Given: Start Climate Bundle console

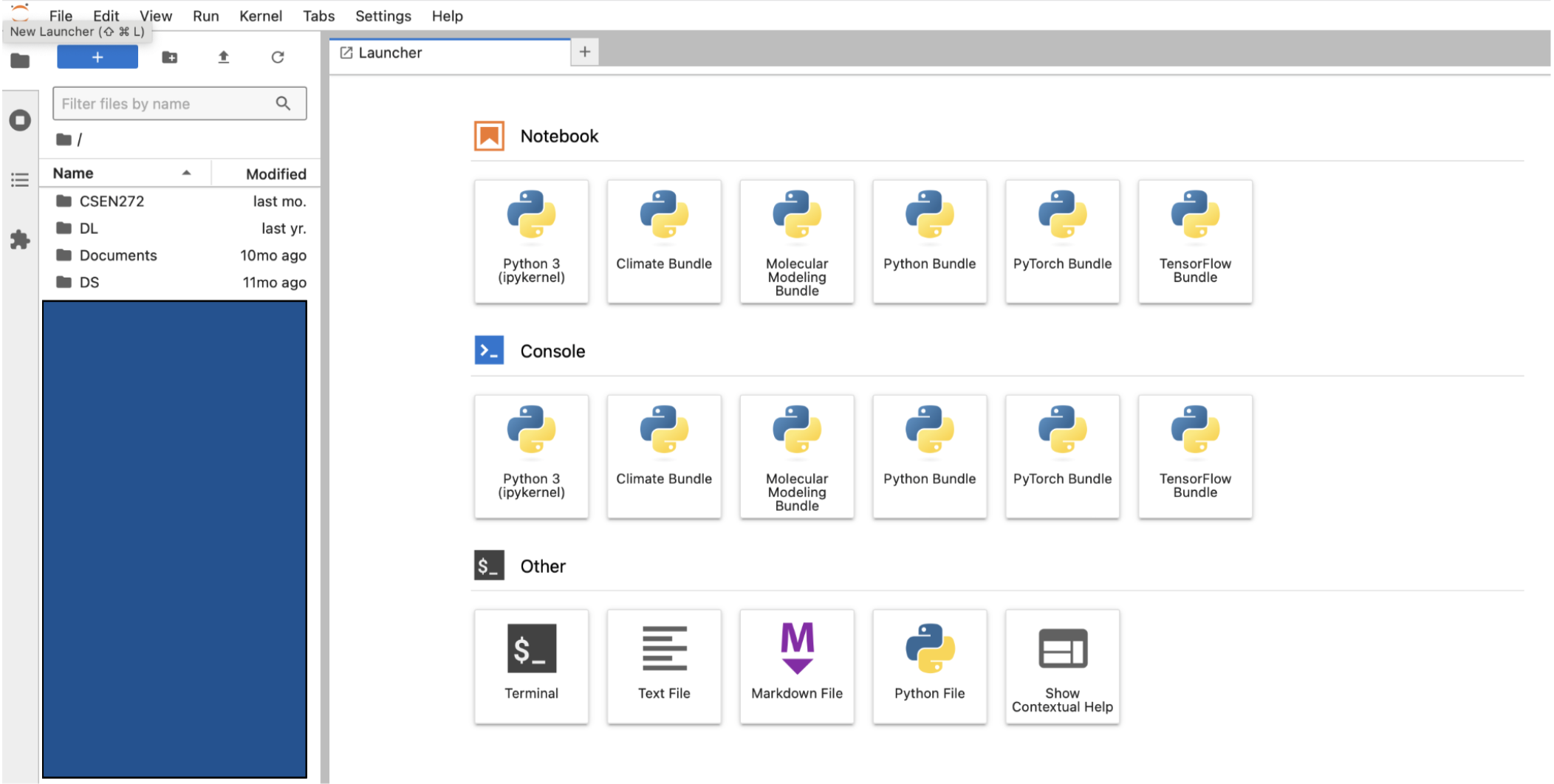Looking at the screenshot, I should [x=664, y=456].
